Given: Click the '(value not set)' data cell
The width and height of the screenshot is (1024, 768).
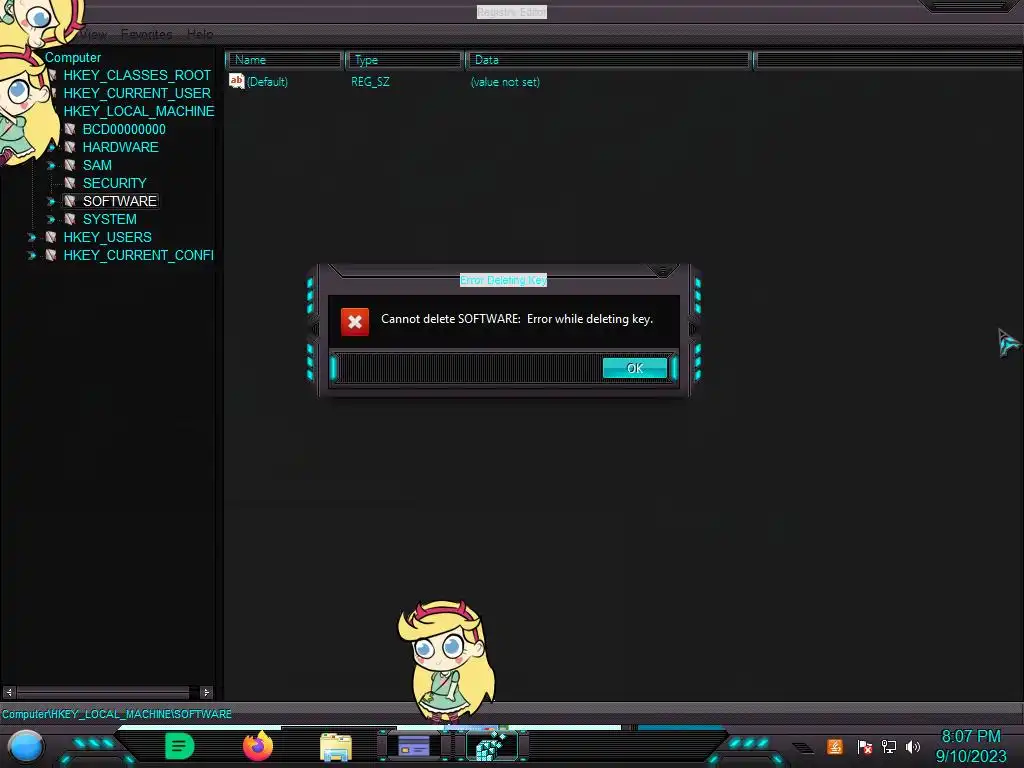Looking at the screenshot, I should [x=505, y=82].
